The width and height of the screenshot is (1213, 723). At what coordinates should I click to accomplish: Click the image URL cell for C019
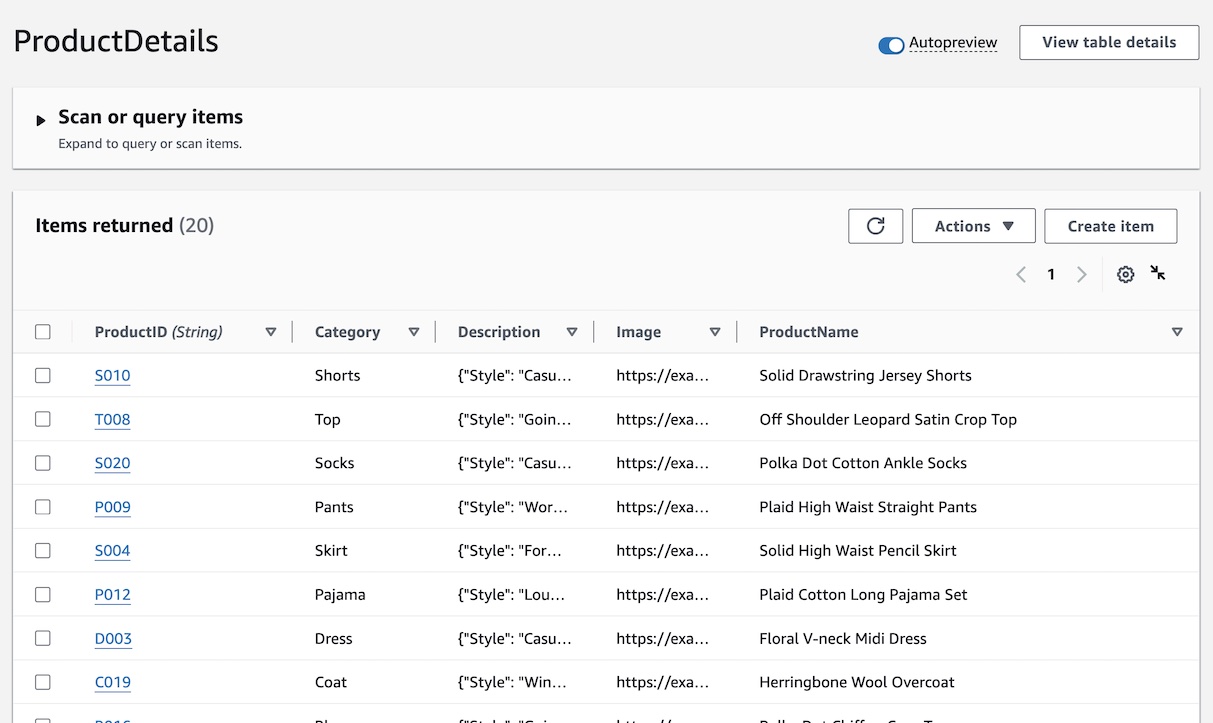662,682
